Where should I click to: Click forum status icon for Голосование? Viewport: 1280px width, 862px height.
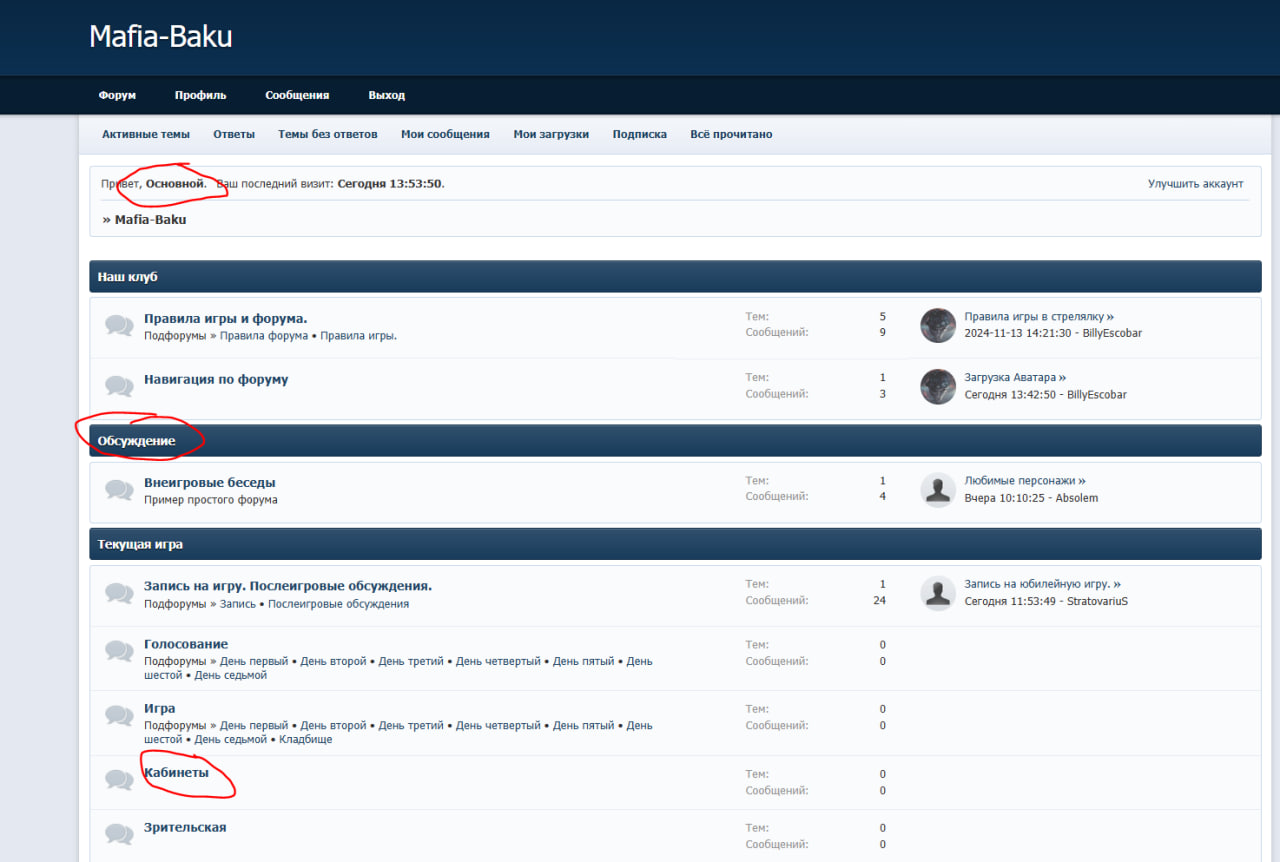tap(119, 651)
